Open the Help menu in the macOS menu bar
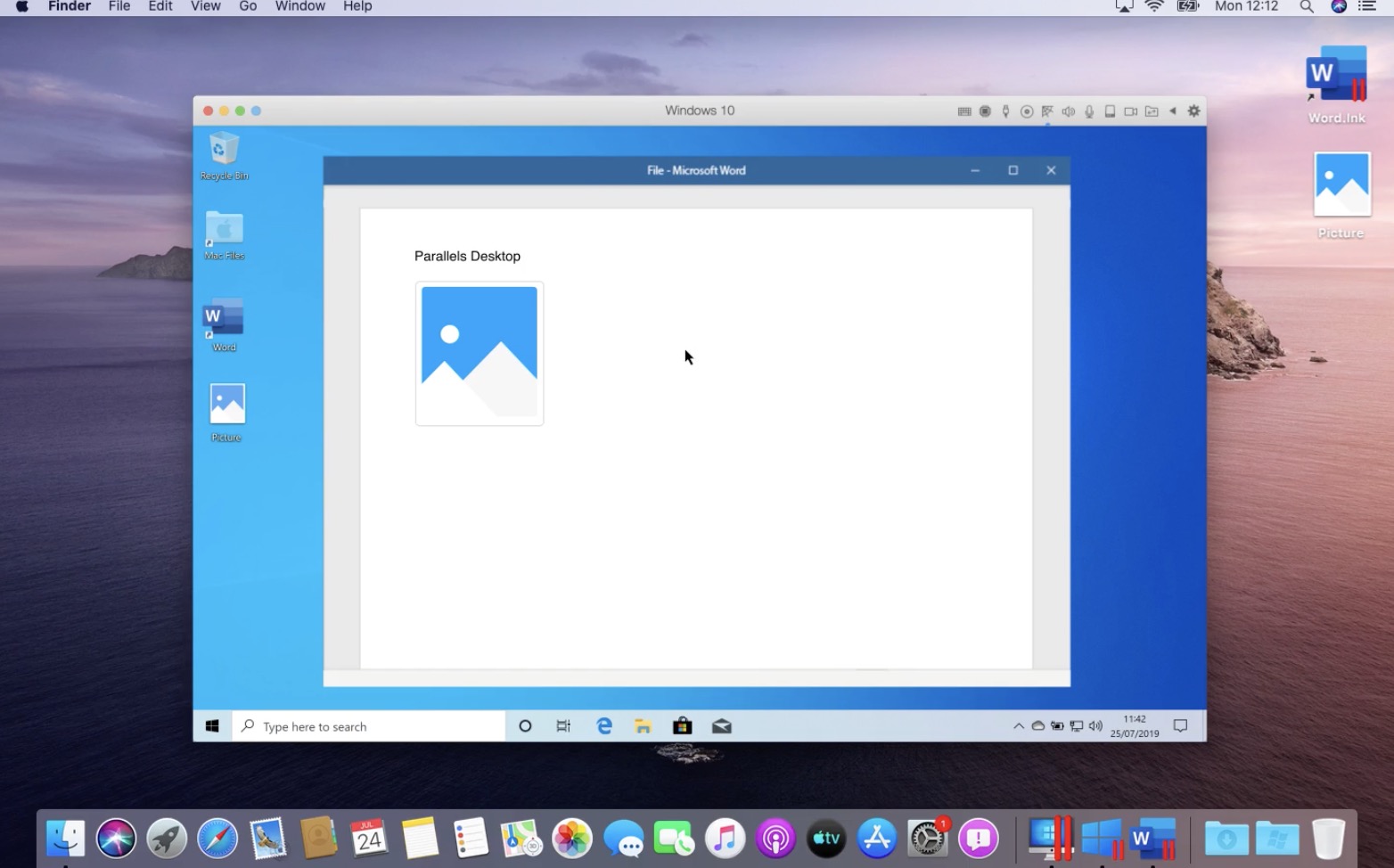Image resolution: width=1394 pixels, height=868 pixels. [357, 6]
